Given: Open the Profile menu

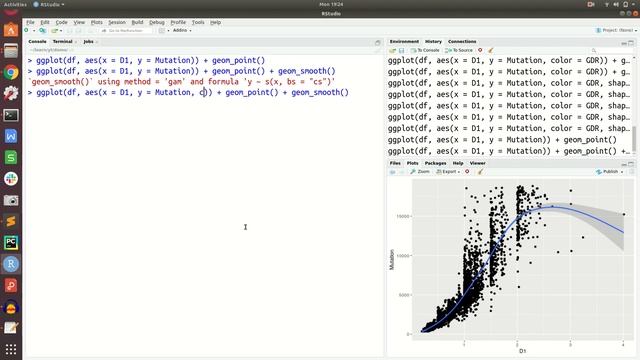Looking at the screenshot, I should click(x=178, y=22).
